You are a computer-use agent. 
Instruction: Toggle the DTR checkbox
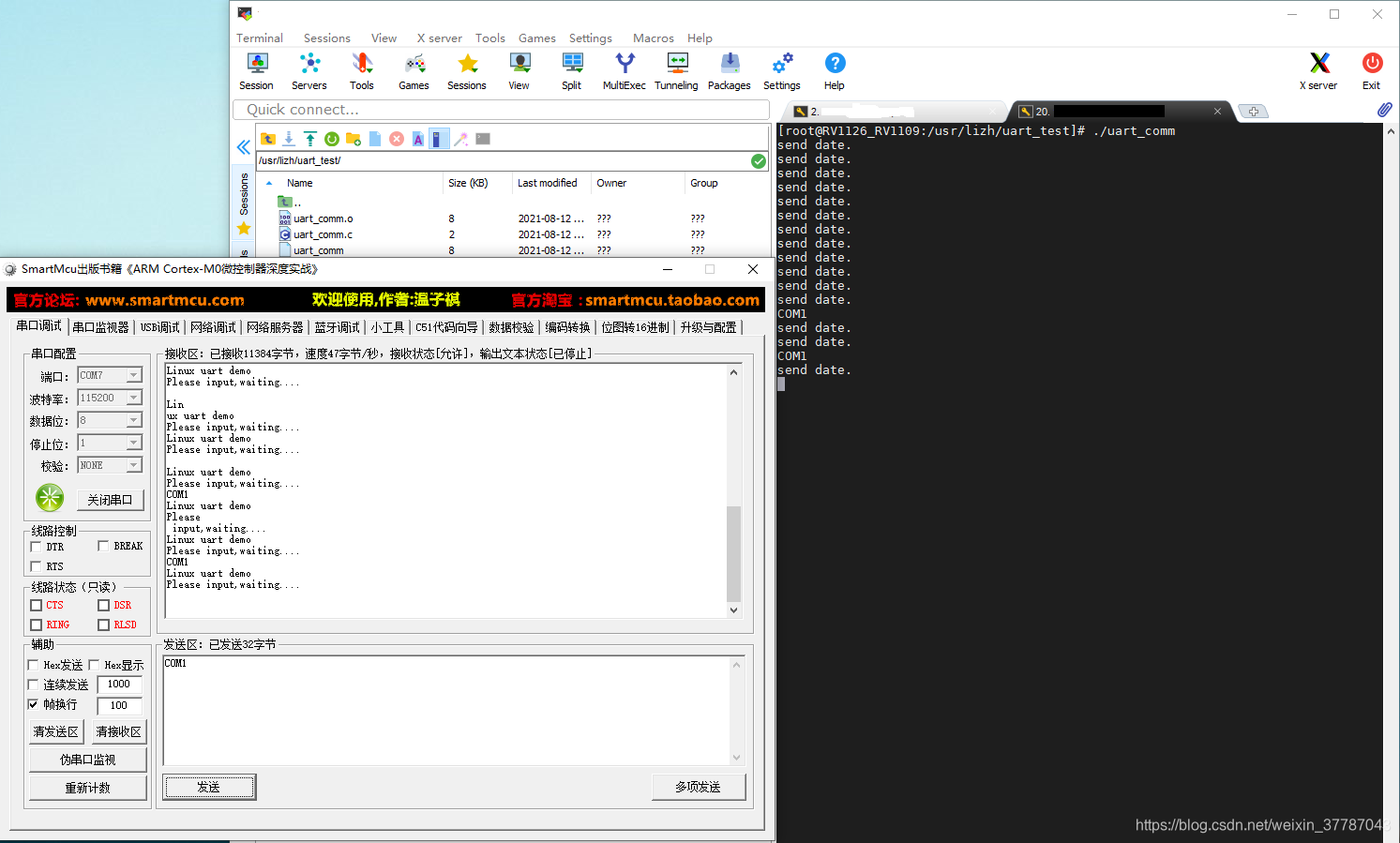coord(36,547)
